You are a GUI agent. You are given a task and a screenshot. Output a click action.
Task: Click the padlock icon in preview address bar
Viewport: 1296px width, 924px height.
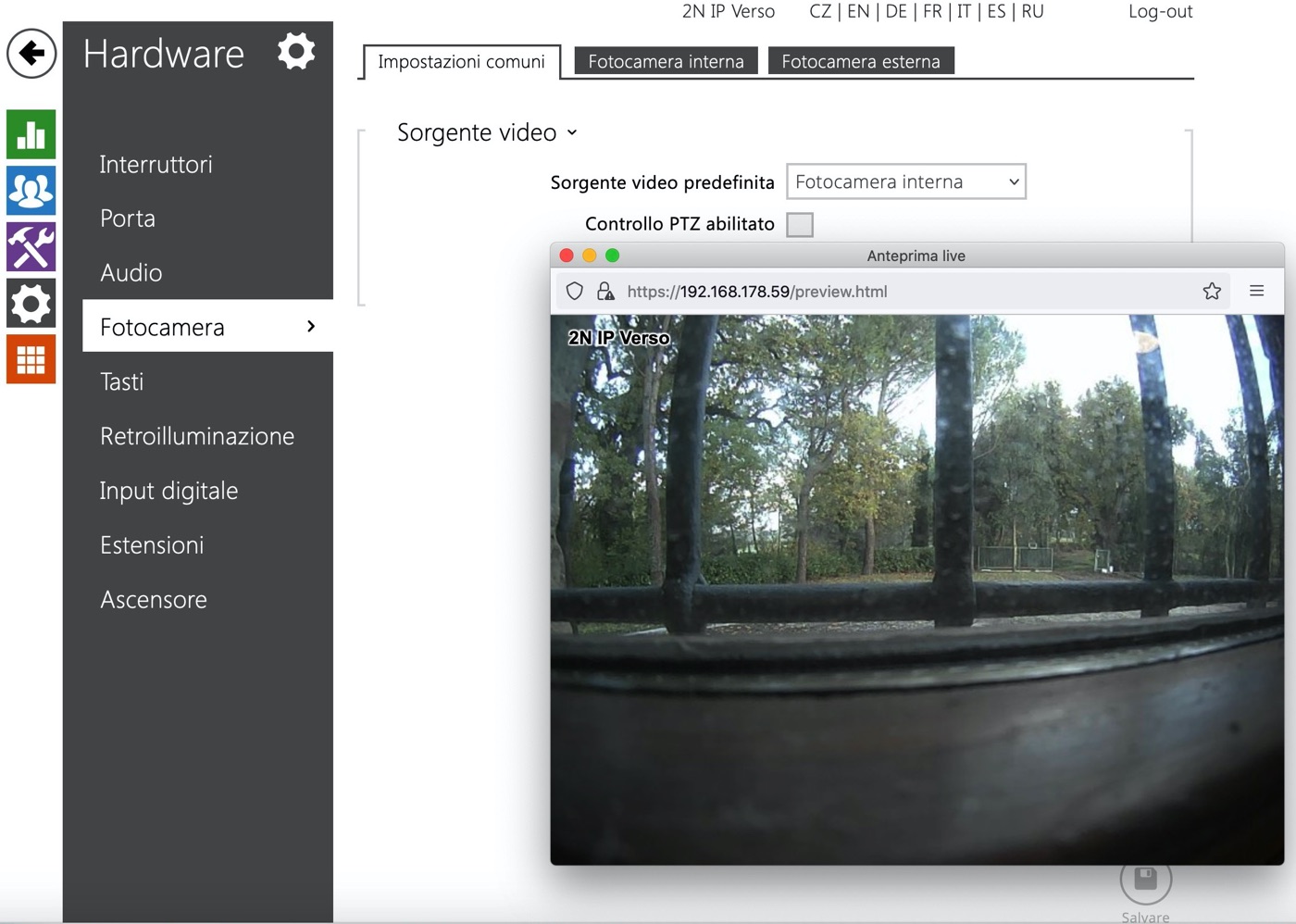coord(605,292)
